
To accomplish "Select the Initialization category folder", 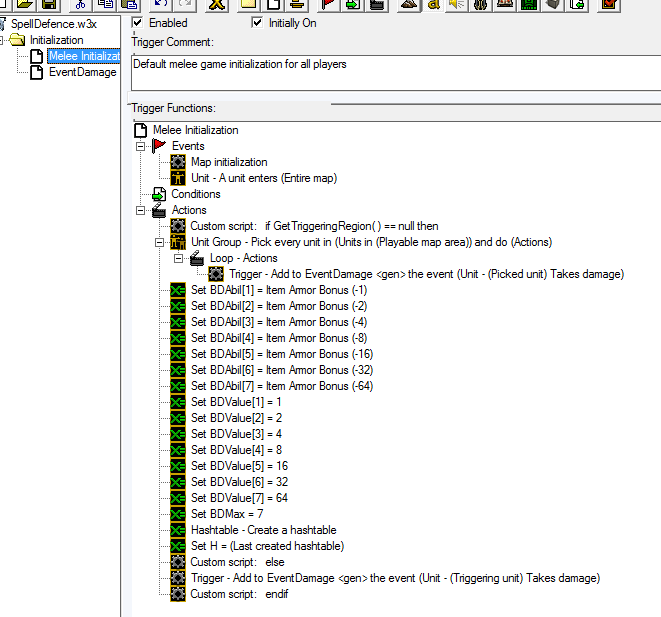I will (56, 40).
